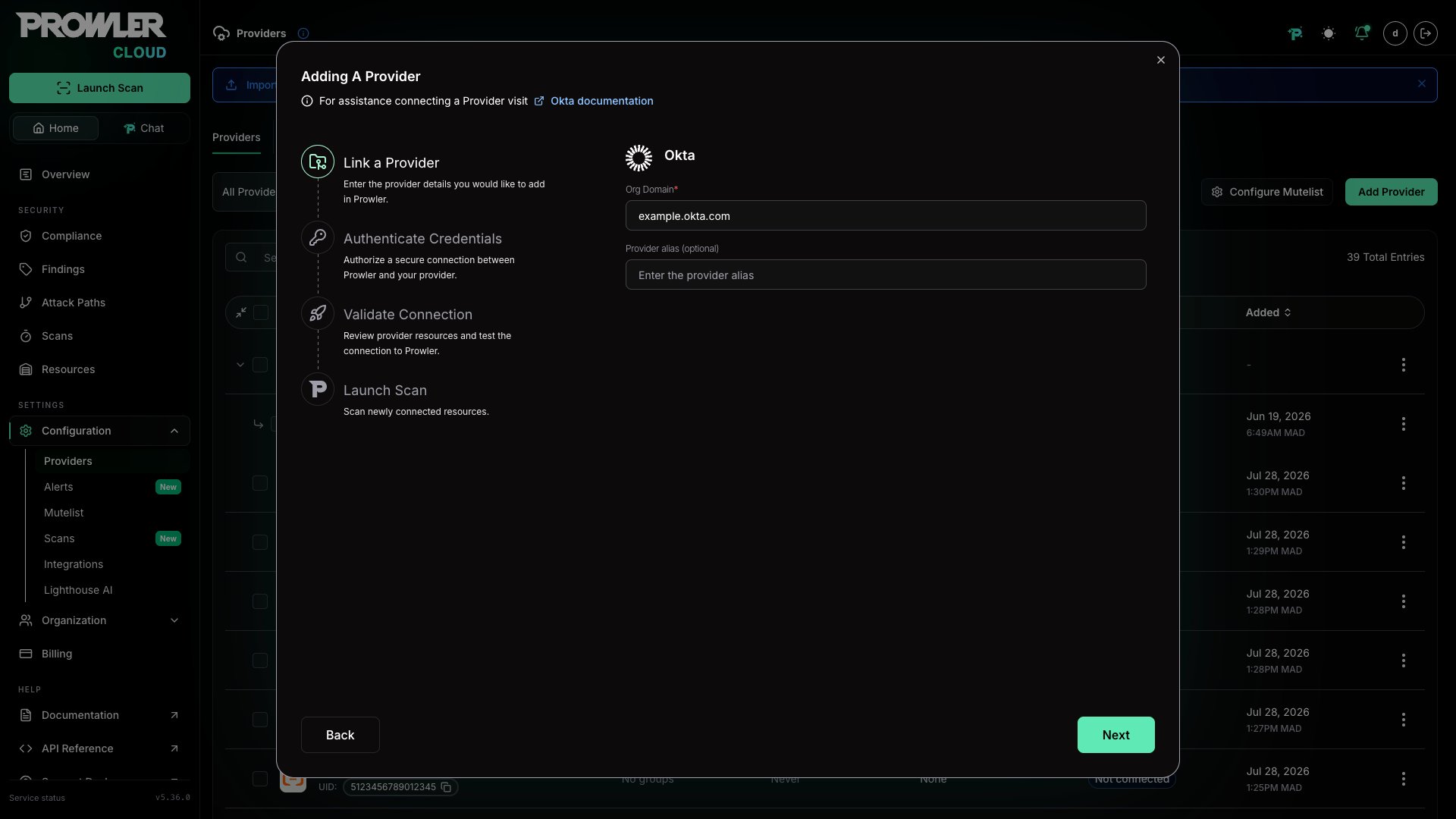Open Lighthouse AI under Configuration
Viewport: 1456px width, 819px height.
[112, 590]
